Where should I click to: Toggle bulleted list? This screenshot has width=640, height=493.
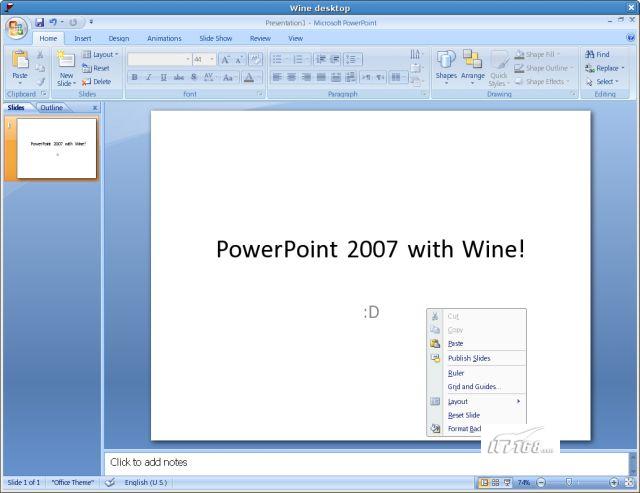point(277,60)
